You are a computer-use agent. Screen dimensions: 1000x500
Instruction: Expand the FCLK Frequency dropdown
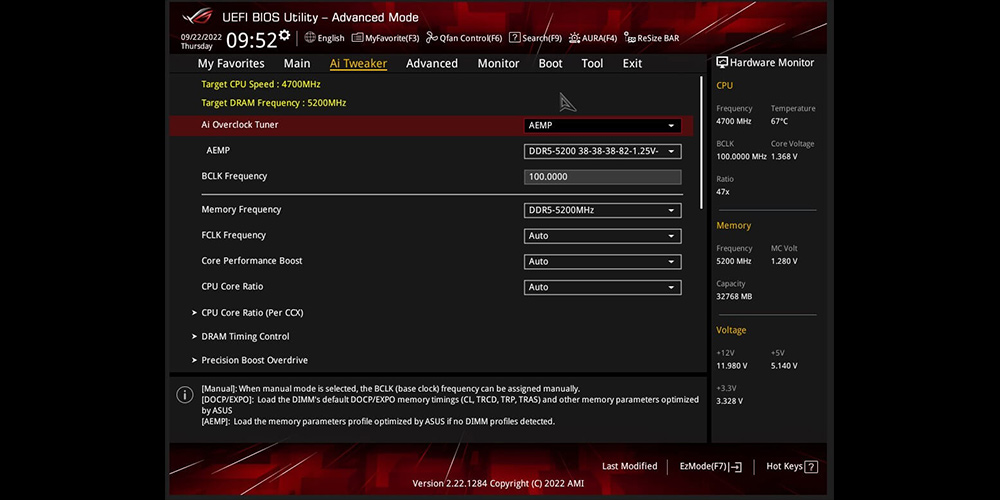[602, 236]
